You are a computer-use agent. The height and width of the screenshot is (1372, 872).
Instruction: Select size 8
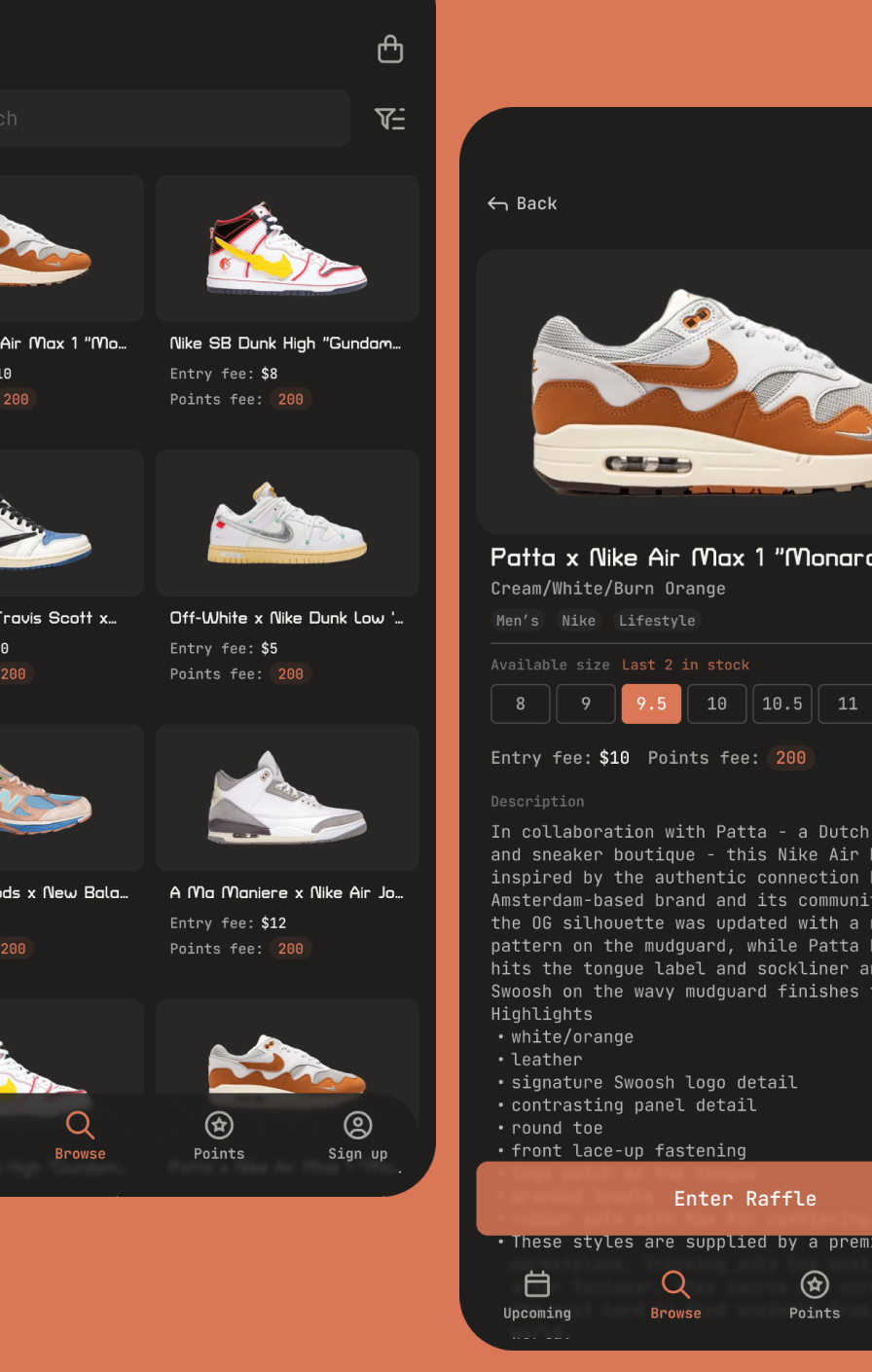[521, 704]
